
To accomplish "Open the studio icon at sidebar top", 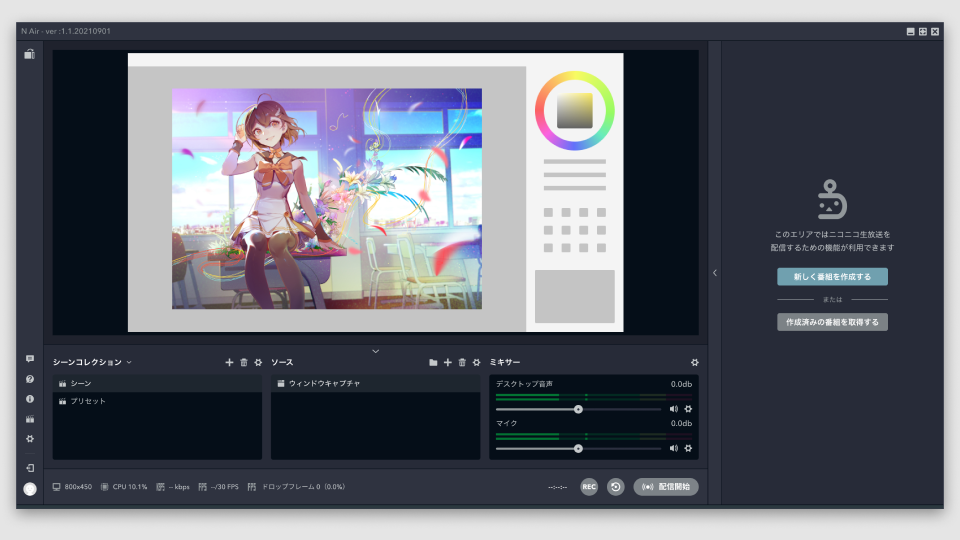I will pyautogui.click(x=29, y=54).
